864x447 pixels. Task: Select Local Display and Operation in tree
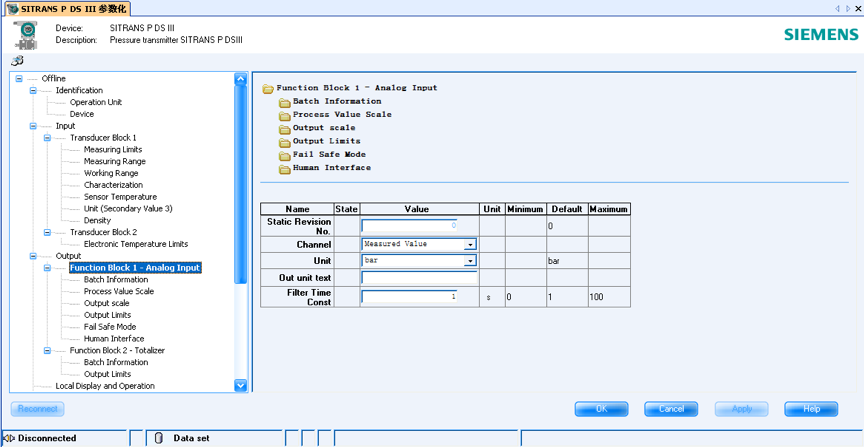(x=105, y=386)
